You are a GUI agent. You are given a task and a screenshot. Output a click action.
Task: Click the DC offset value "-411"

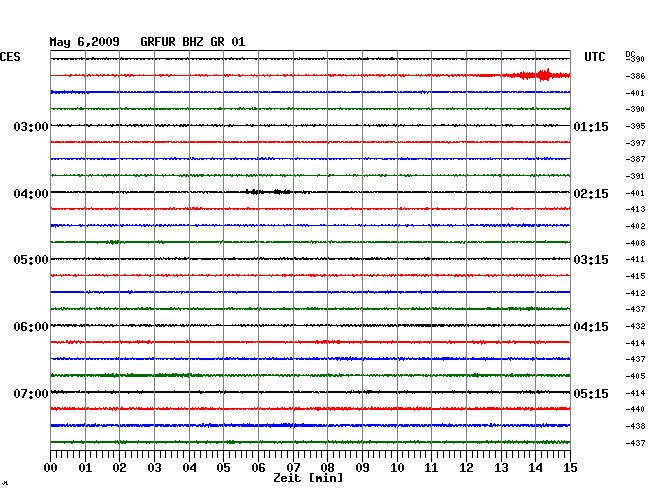click(635, 259)
